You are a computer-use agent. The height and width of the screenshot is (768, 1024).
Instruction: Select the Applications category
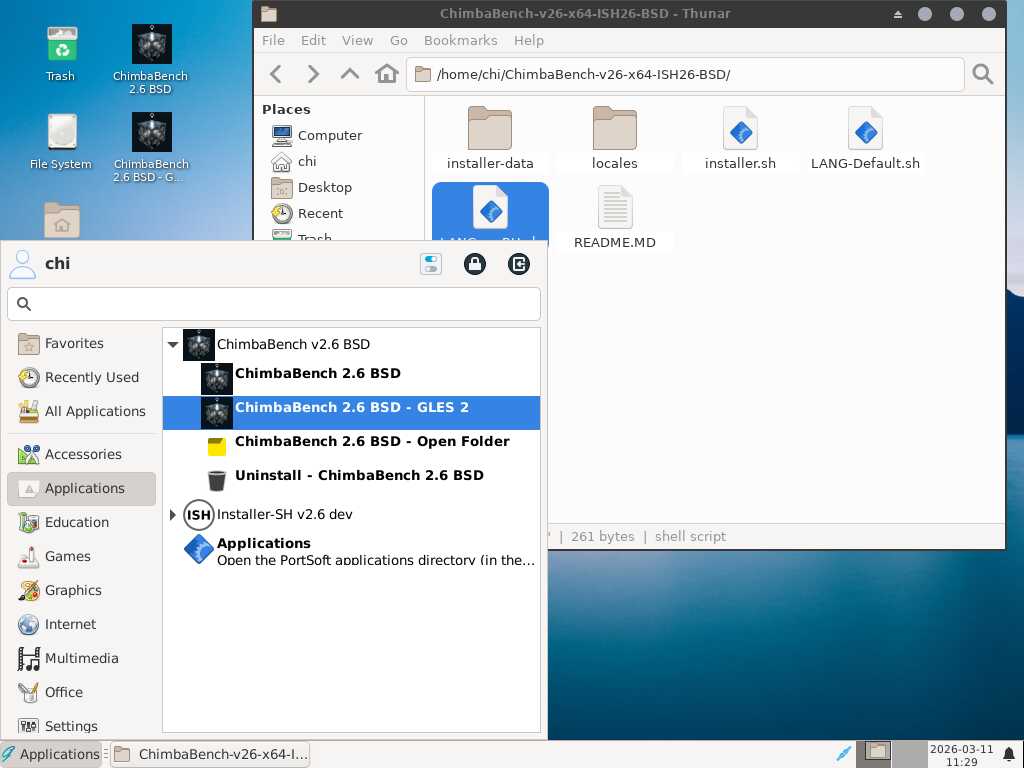tap(82, 488)
